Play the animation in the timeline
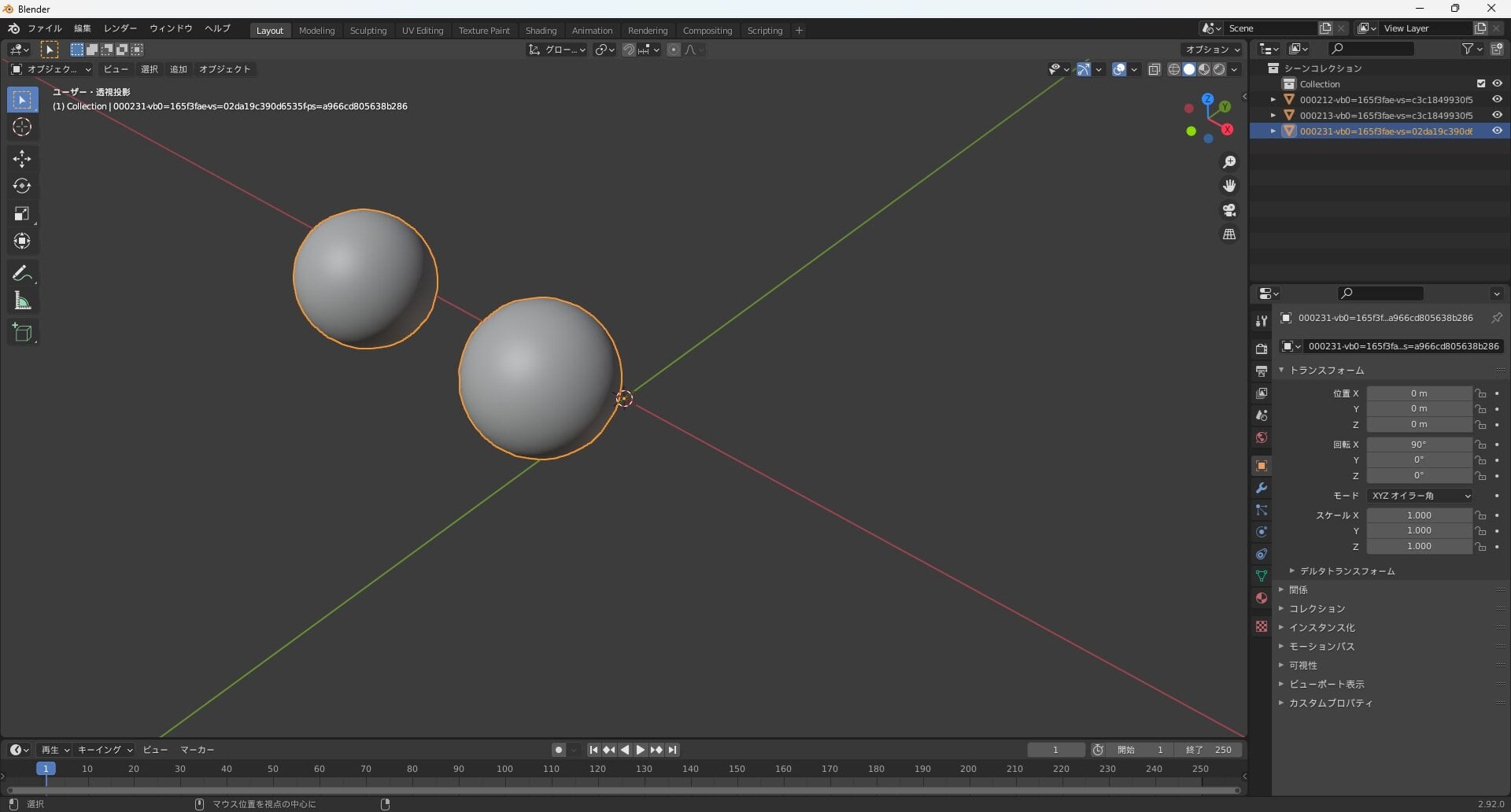Viewport: 1511px width, 812px height. click(x=641, y=750)
